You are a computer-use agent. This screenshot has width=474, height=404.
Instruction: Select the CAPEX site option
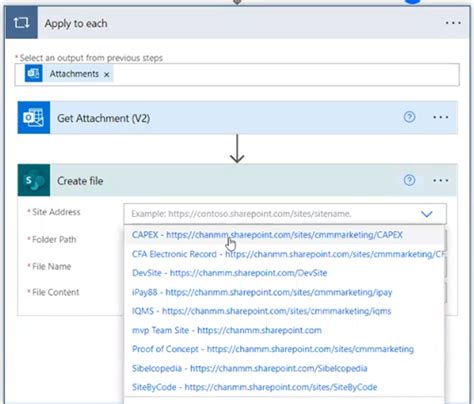[x=284, y=235]
